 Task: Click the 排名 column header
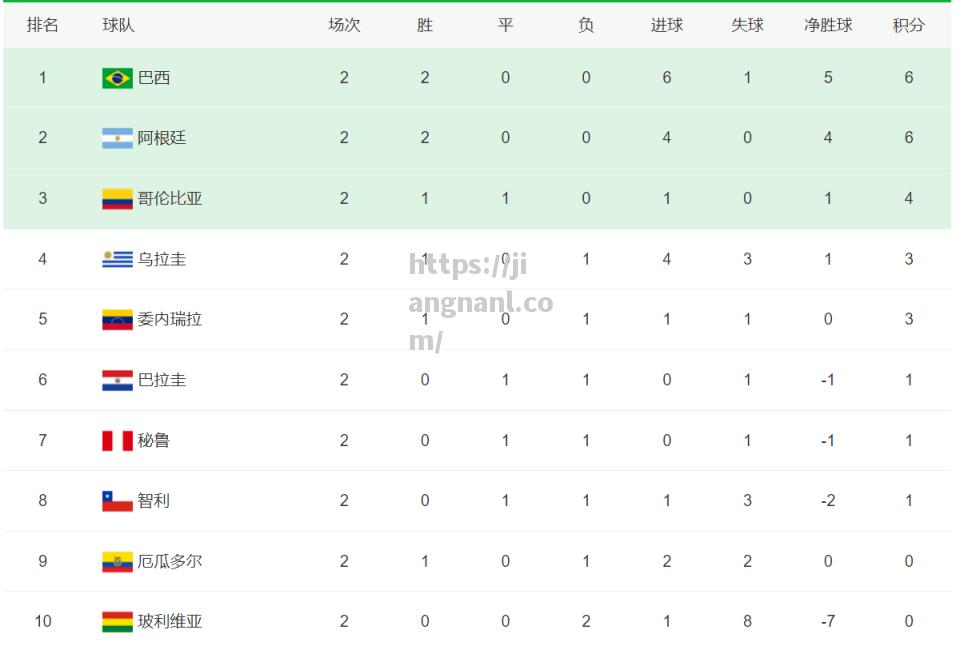(43, 25)
